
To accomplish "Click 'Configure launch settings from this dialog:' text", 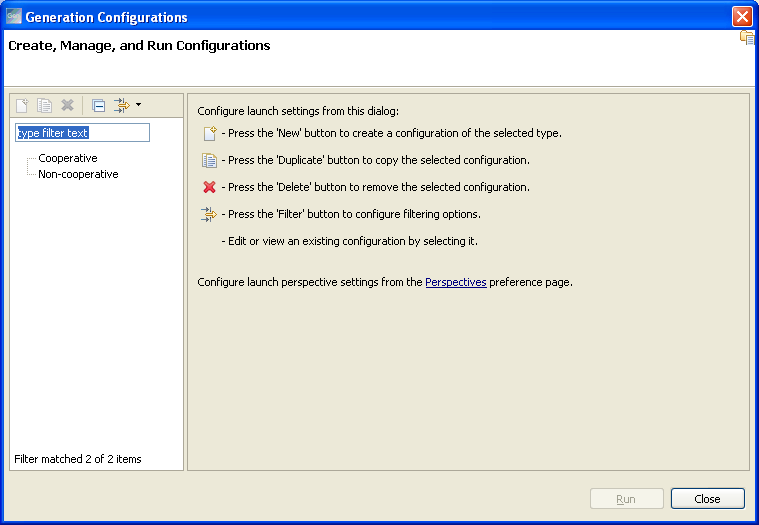I will pyautogui.click(x=298, y=111).
